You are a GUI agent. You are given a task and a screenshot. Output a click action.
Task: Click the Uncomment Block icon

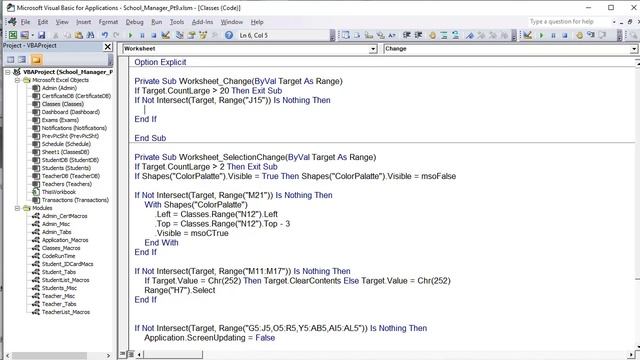tap(456, 36)
